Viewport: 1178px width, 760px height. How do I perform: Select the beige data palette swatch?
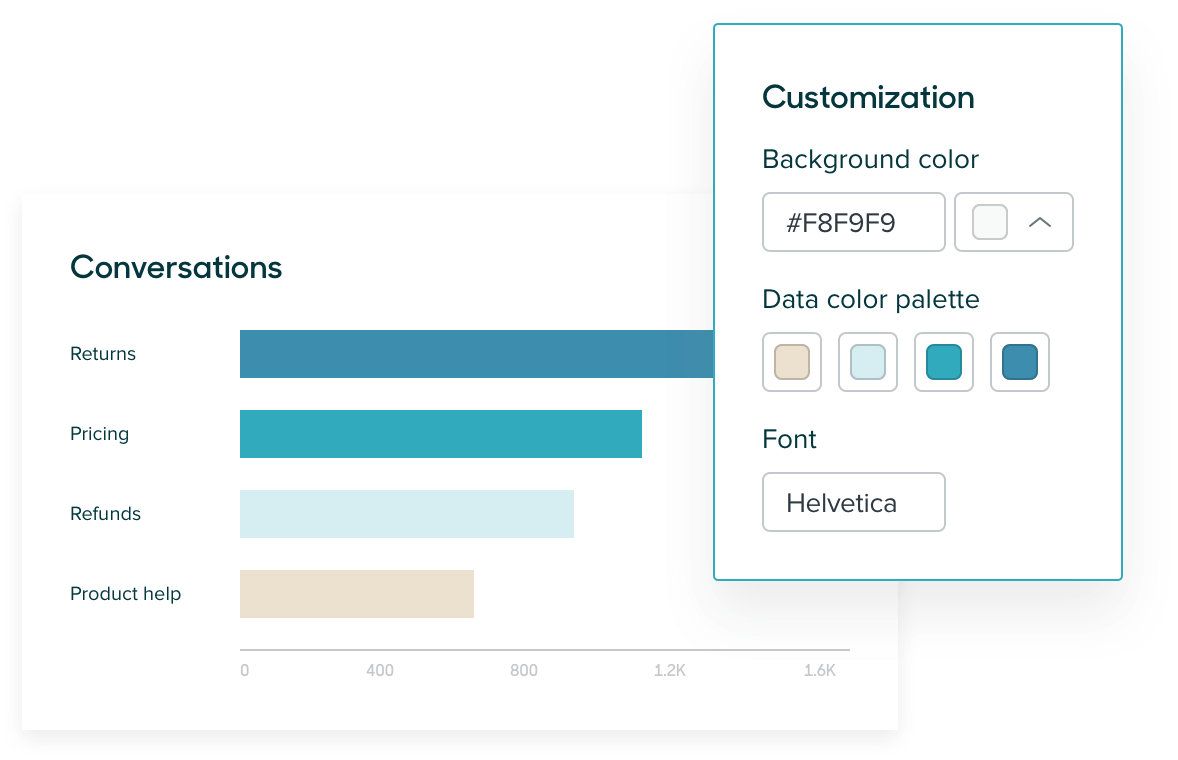click(x=792, y=362)
